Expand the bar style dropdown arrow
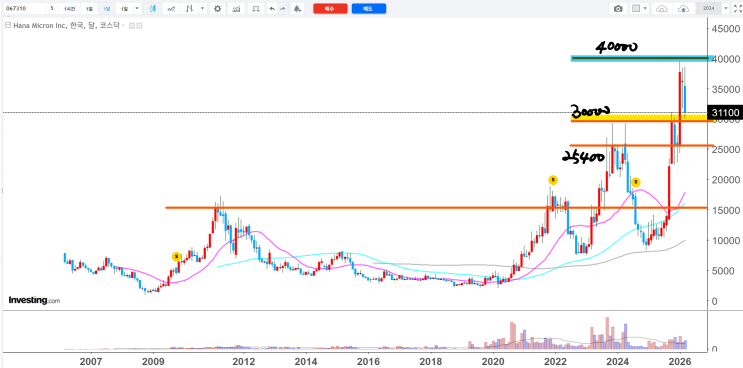The width and height of the screenshot is (743, 368). (x=203, y=9)
